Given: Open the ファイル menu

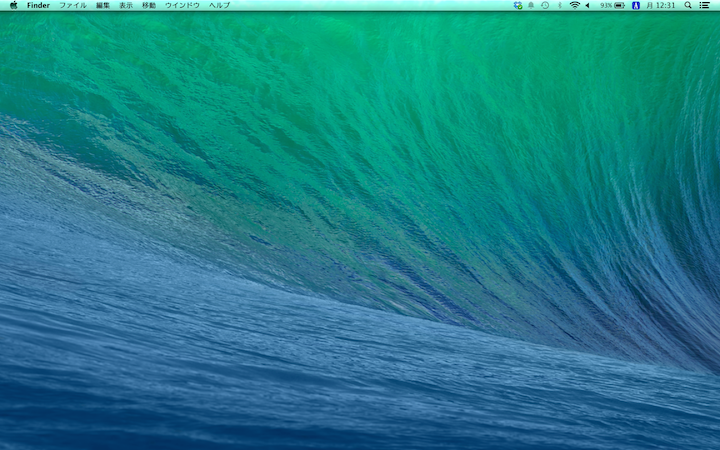Looking at the screenshot, I should pyautogui.click(x=73, y=5).
